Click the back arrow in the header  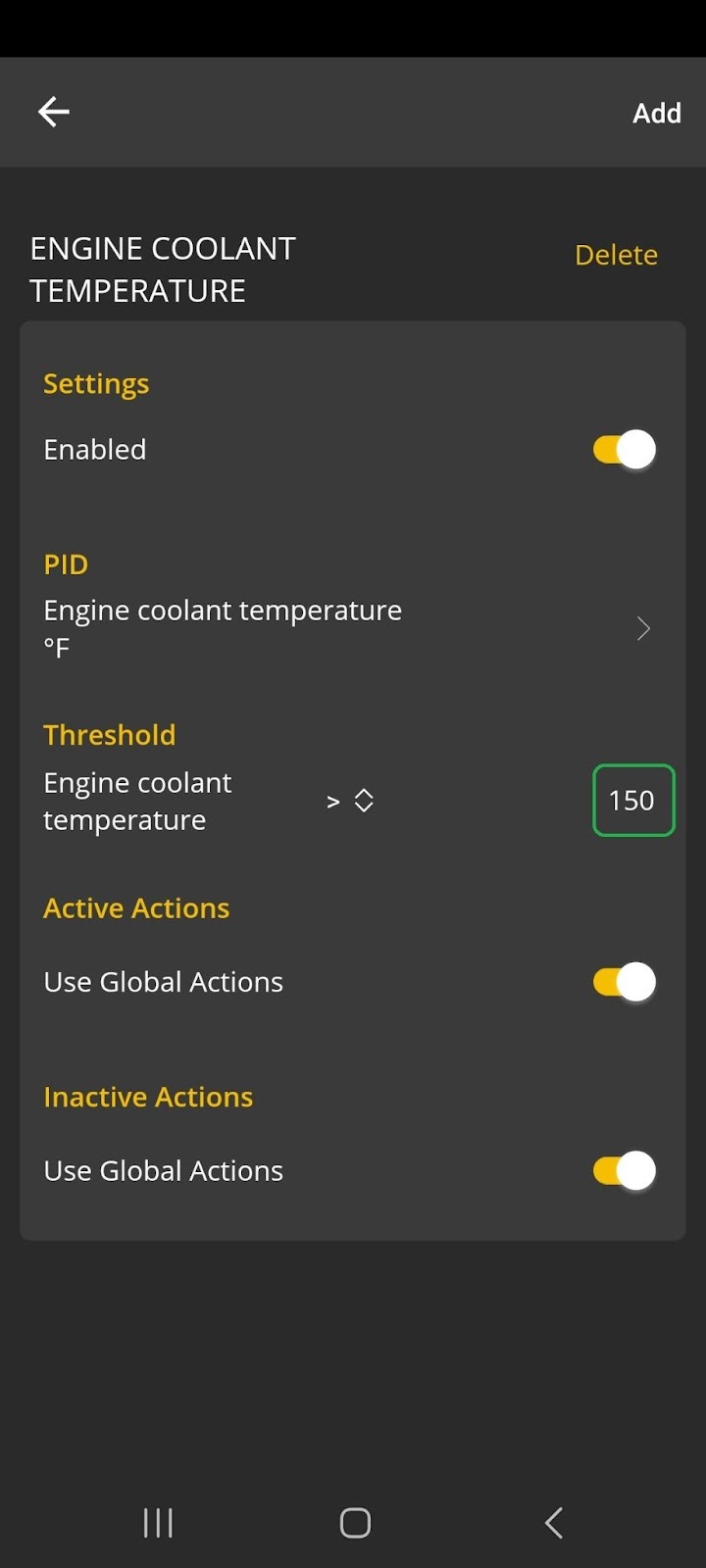(53, 112)
